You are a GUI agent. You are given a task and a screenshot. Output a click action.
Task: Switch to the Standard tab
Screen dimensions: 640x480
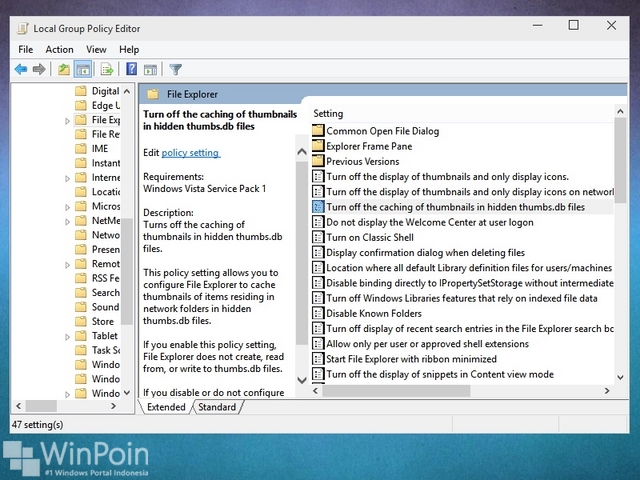click(x=217, y=407)
